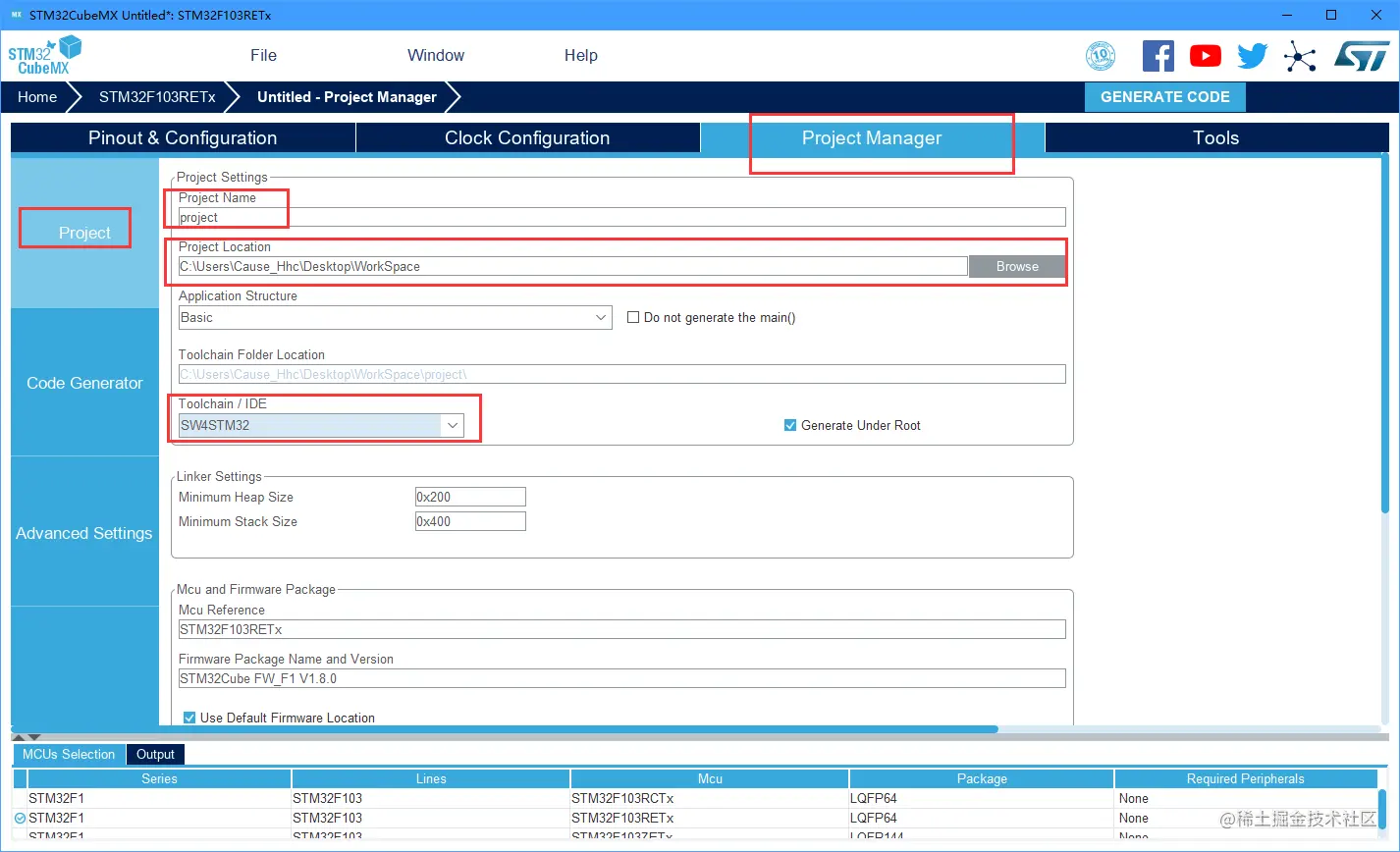Screen dimensions: 1400x852
Task: Click None cell in STM32F103RETx row
Action: click(x=1245, y=818)
